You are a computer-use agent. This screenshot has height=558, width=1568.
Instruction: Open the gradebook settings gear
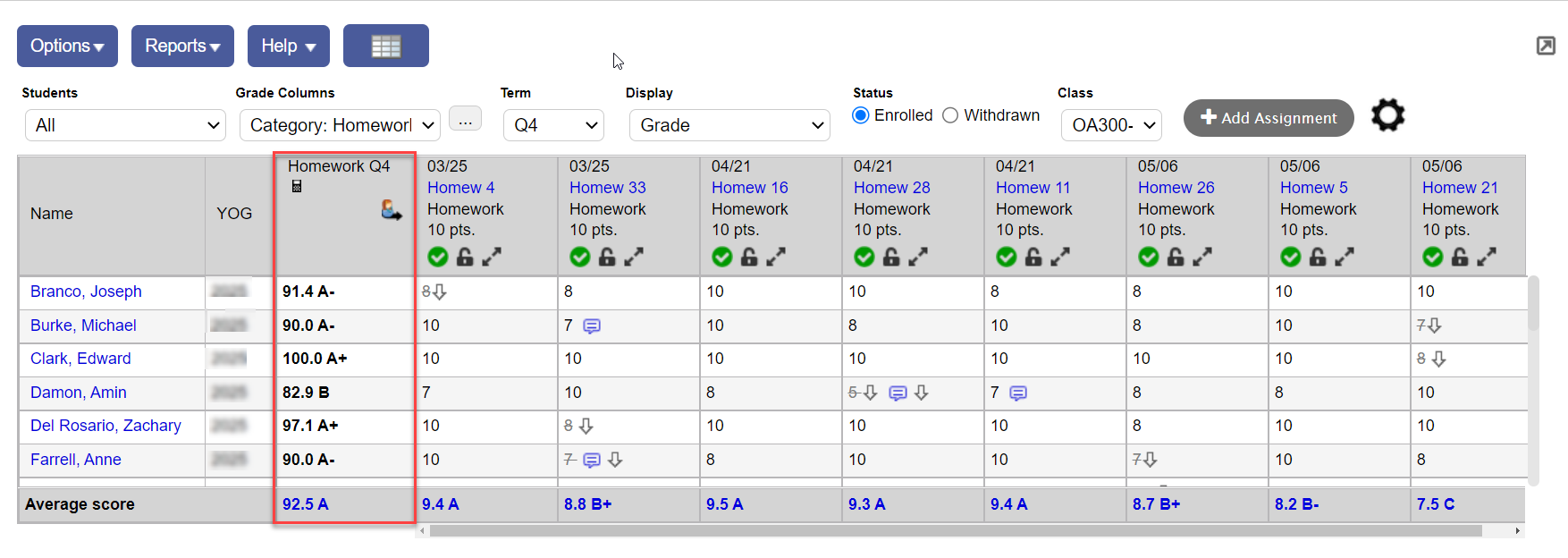point(1387,115)
